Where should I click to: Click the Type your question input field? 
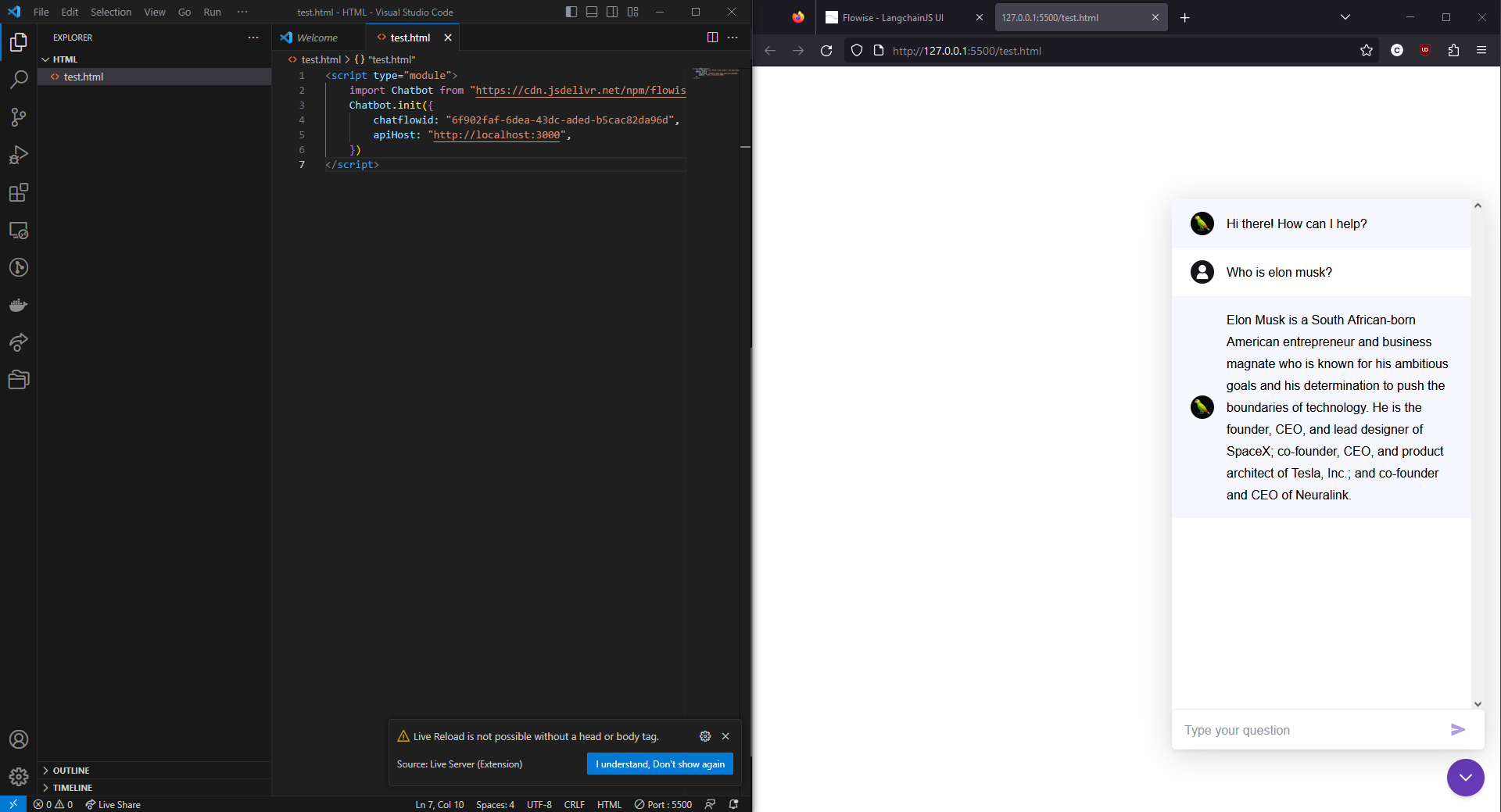(x=1310, y=730)
